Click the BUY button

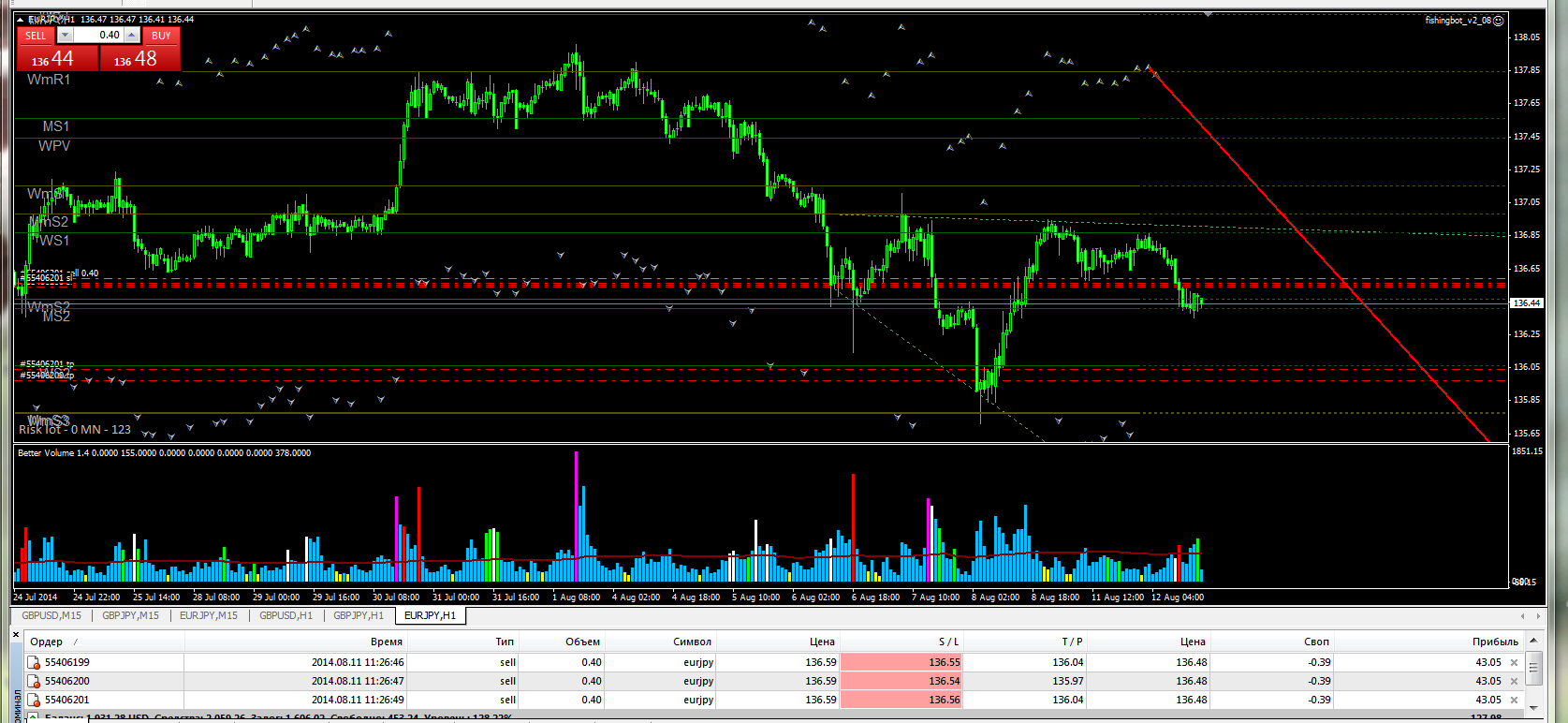161,36
